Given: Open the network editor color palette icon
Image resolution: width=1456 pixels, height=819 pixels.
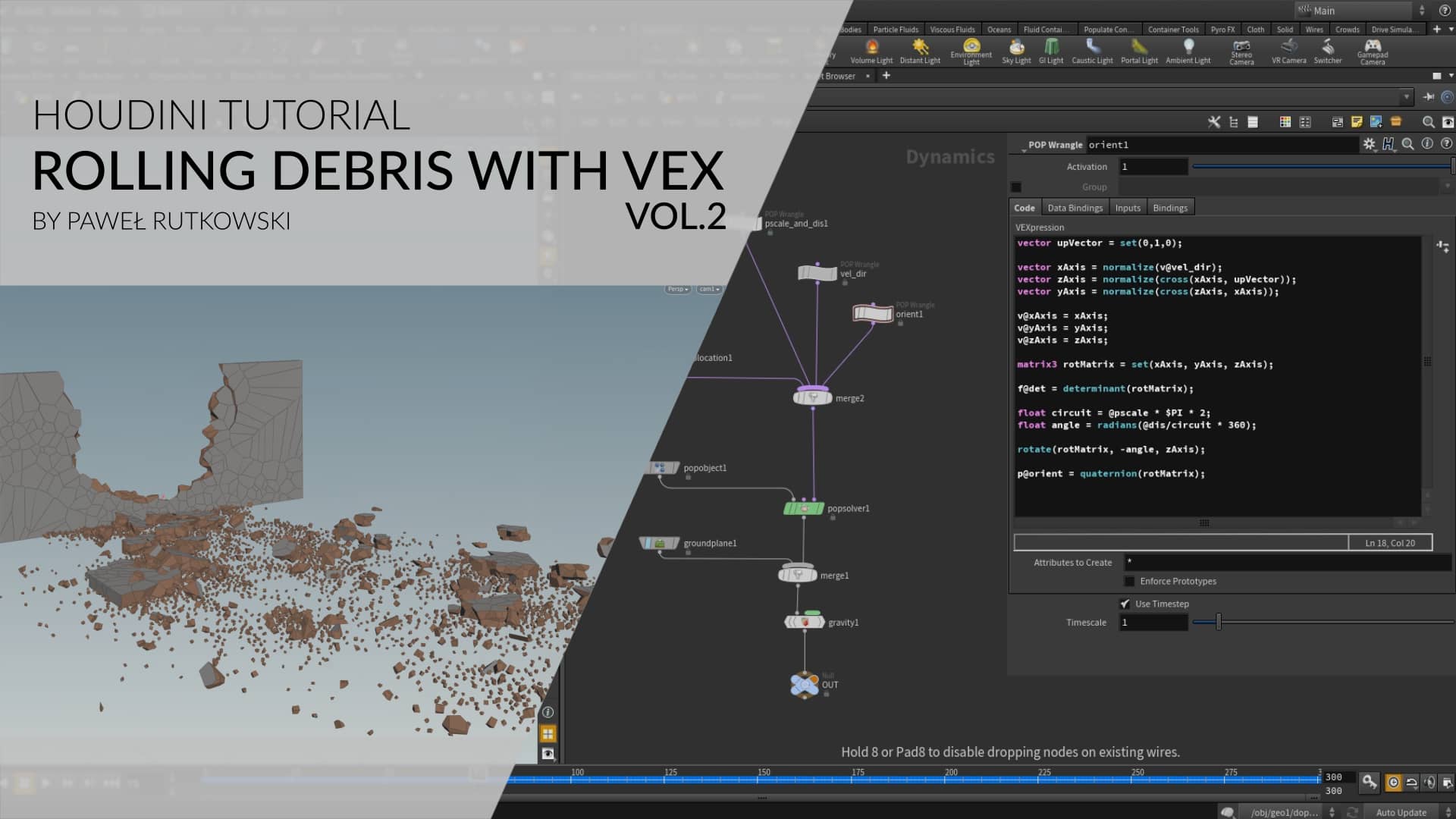Looking at the screenshot, I should [x=1285, y=121].
